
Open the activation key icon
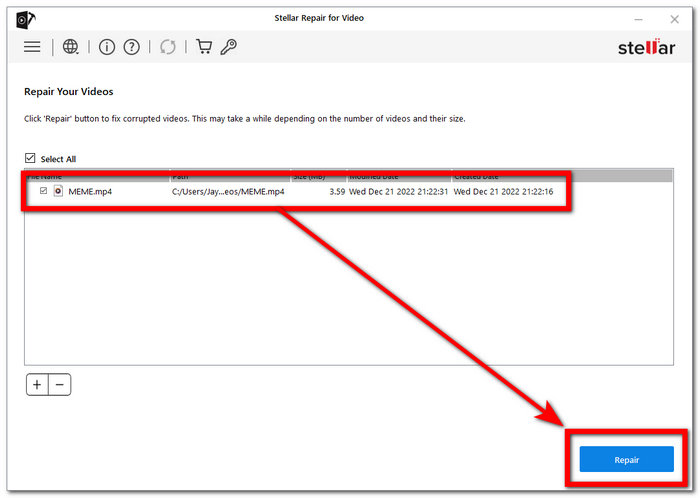[229, 47]
